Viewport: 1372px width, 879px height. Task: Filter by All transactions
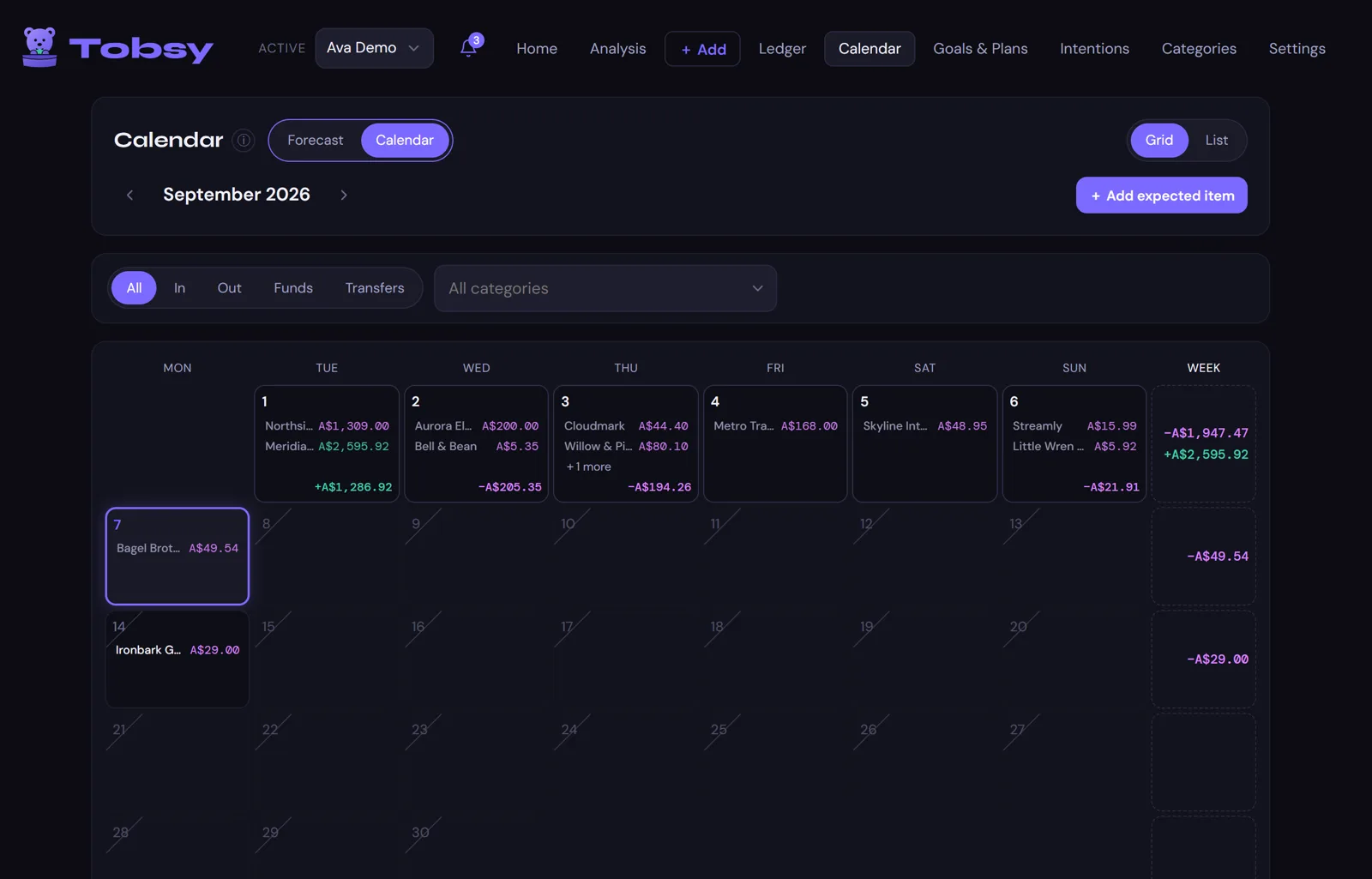coord(134,288)
